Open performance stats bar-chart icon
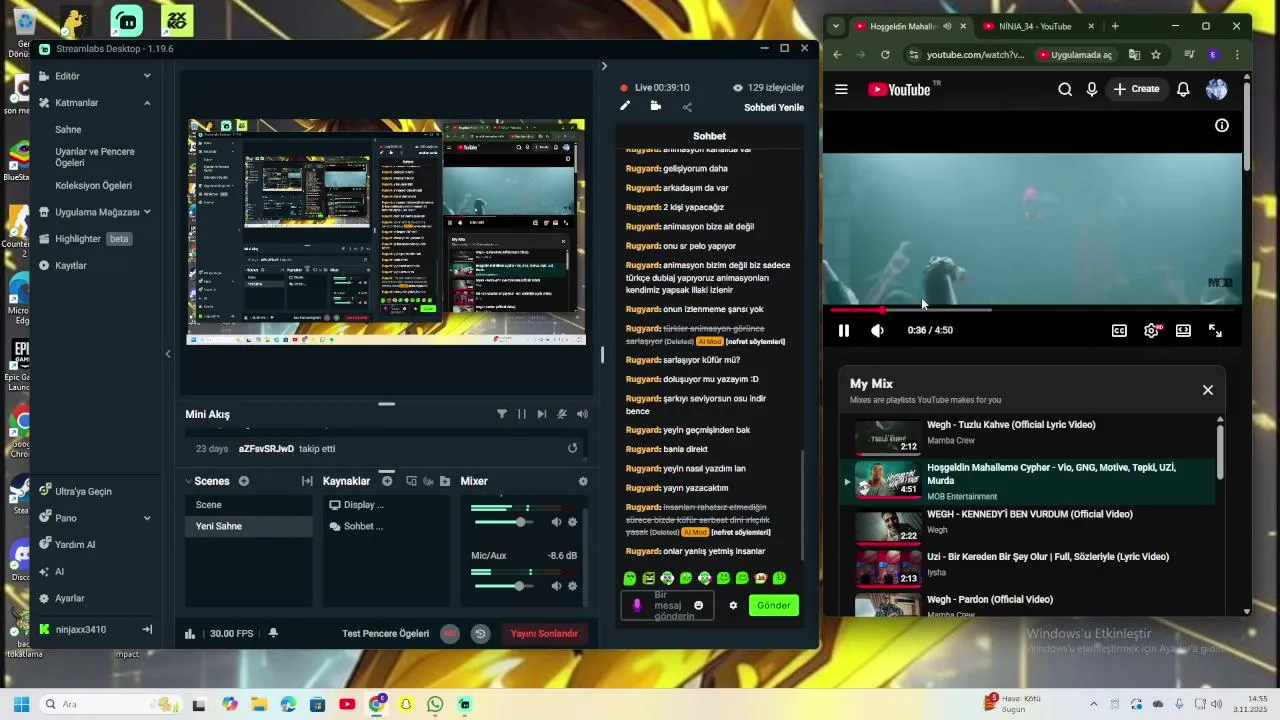This screenshot has height=720, width=1280. (190, 633)
